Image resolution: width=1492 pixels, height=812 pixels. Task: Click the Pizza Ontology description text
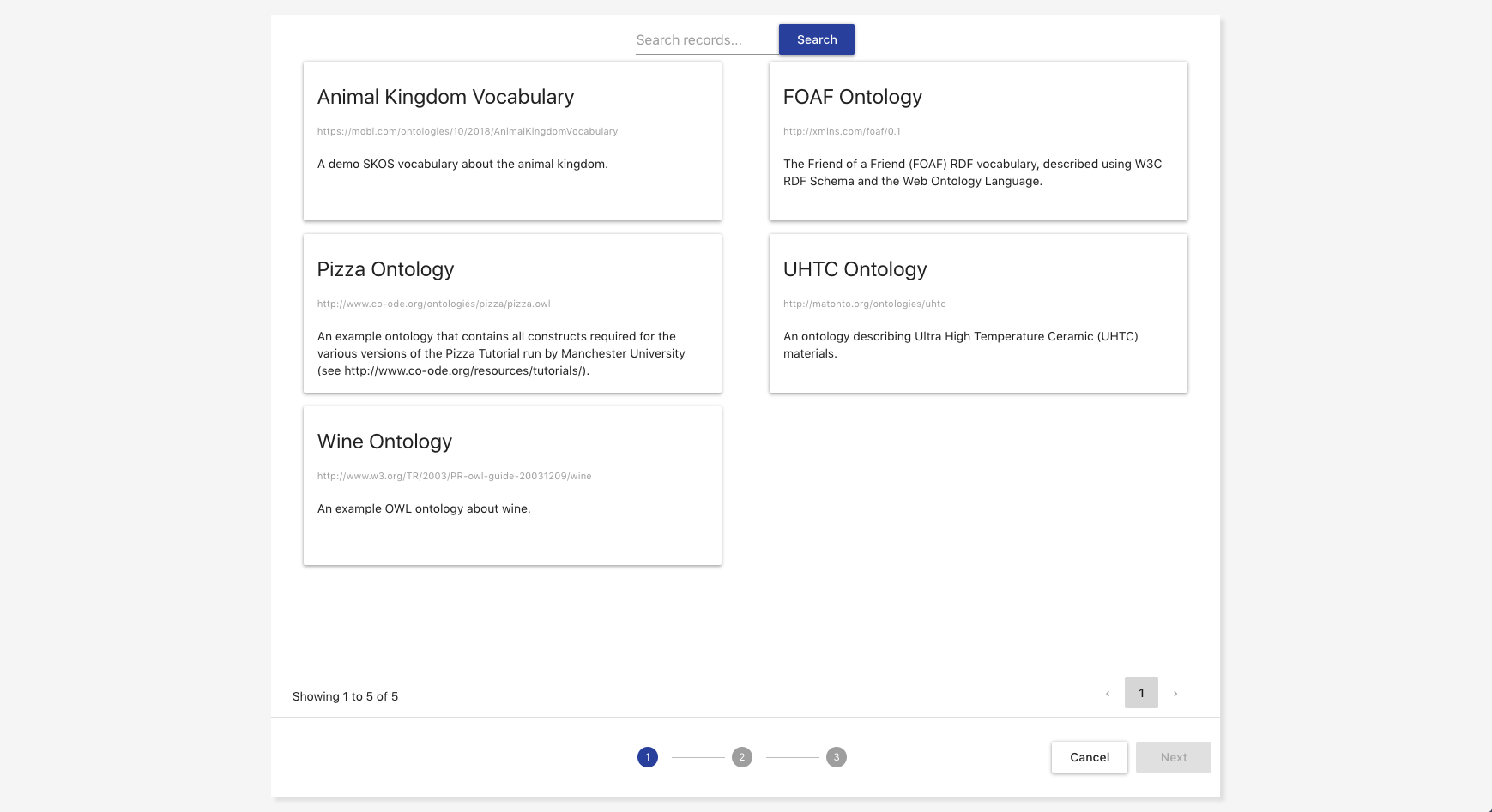point(501,353)
